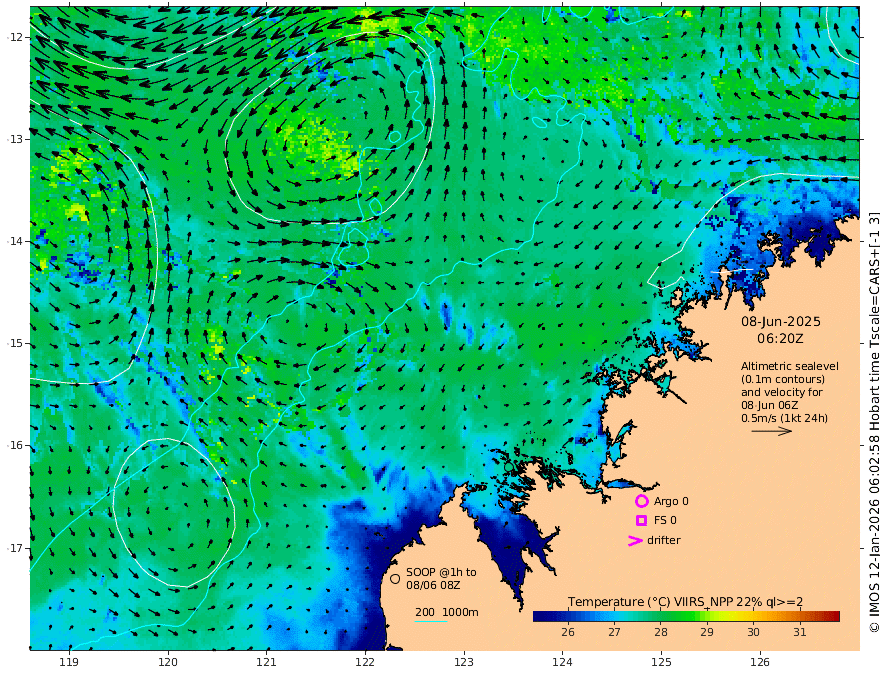The width and height of the screenshot is (880, 680).
Task: Click the magenta FS square legend icon
Action: 641,521
